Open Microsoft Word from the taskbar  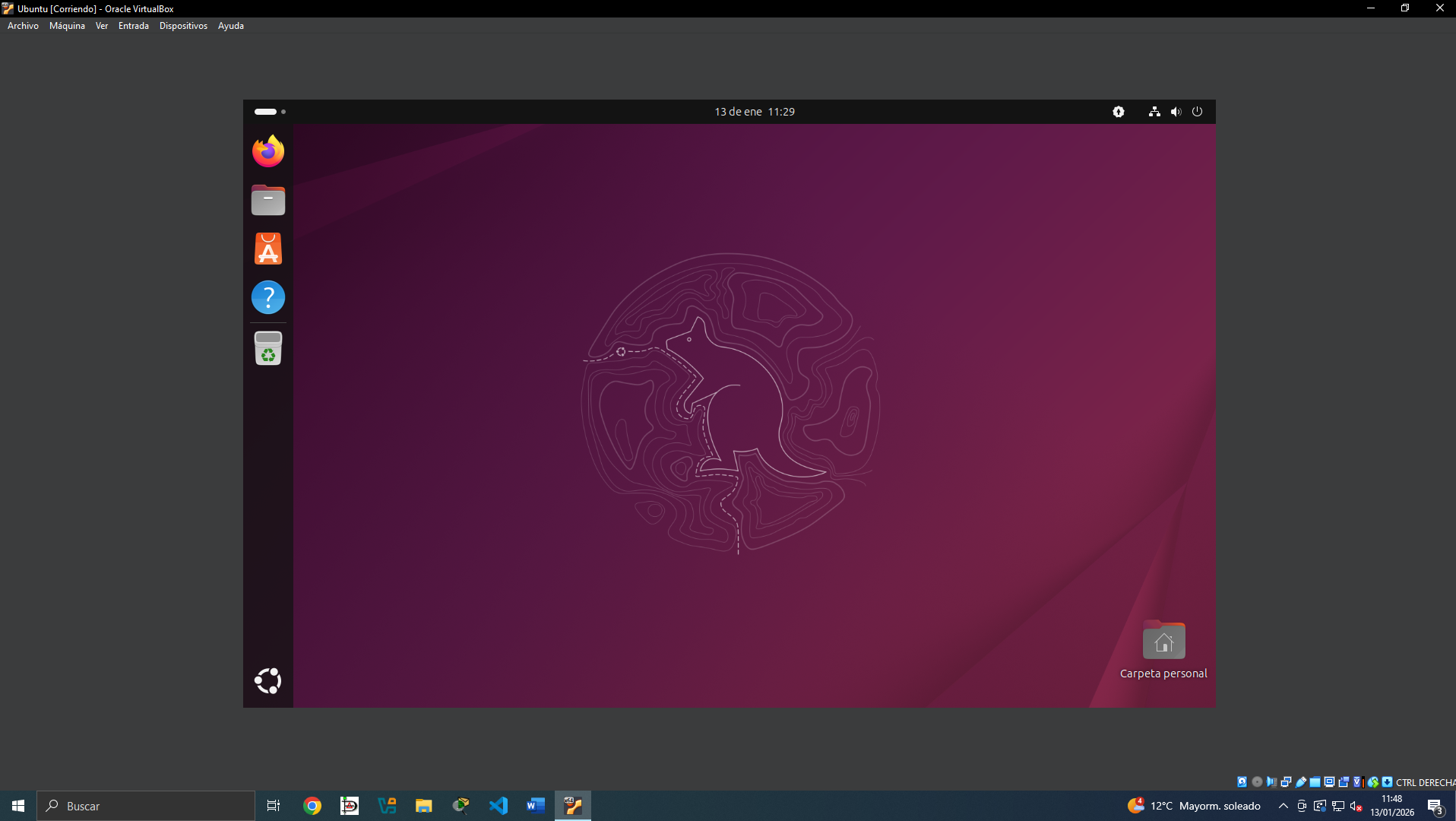[536, 806]
